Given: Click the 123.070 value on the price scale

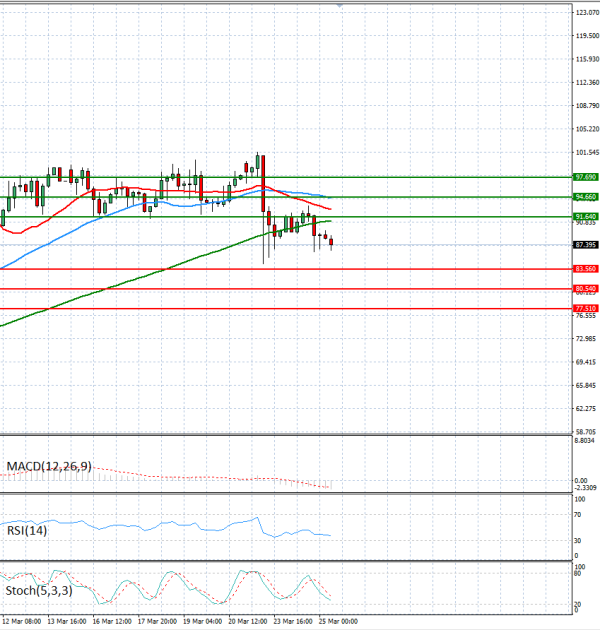Looking at the screenshot, I should click(586, 13).
